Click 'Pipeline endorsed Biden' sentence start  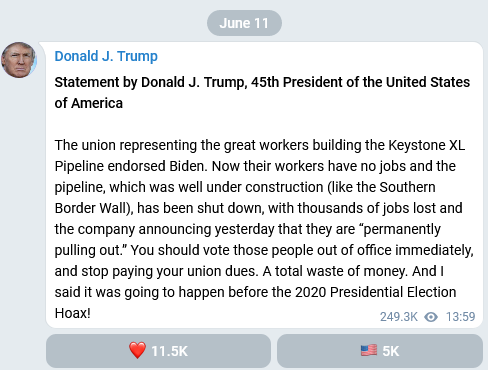click(131, 166)
